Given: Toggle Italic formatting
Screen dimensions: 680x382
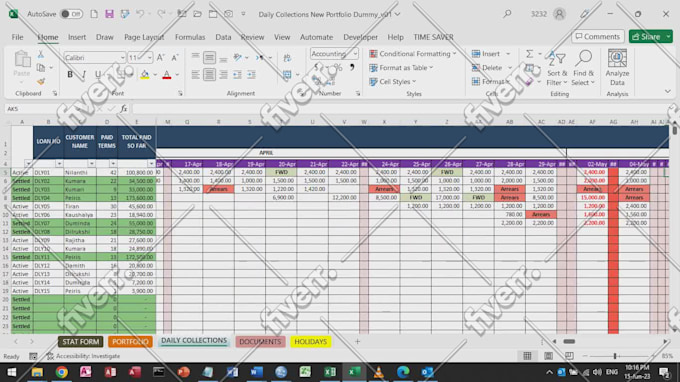Looking at the screenshot, I should coord(84,74).
